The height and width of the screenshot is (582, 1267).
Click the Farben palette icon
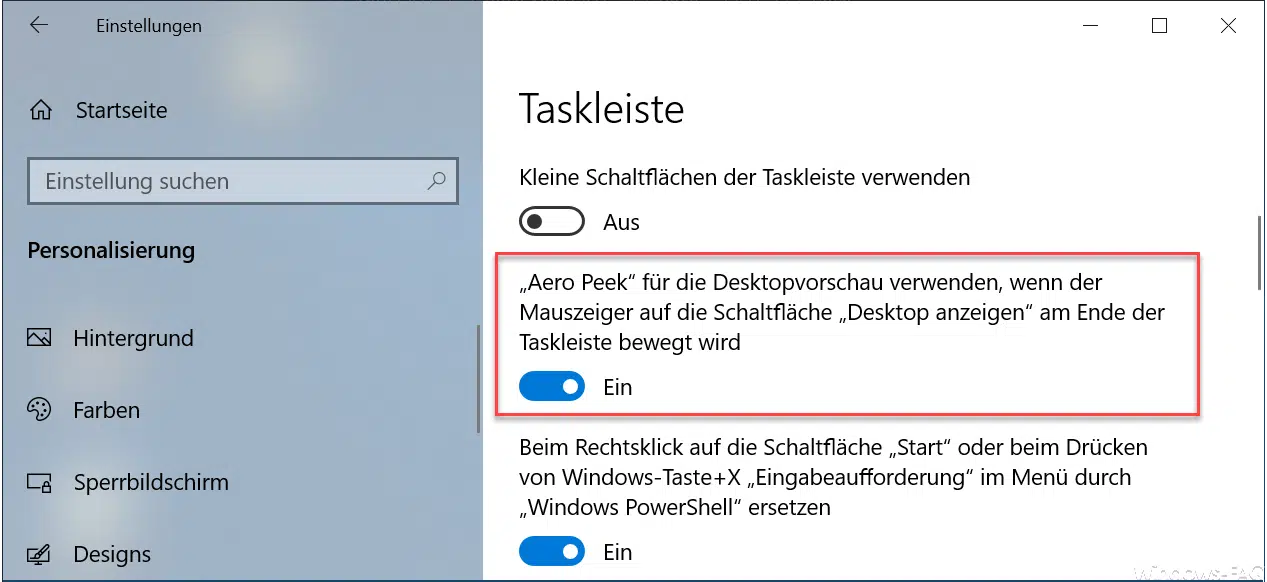(40, 410)
